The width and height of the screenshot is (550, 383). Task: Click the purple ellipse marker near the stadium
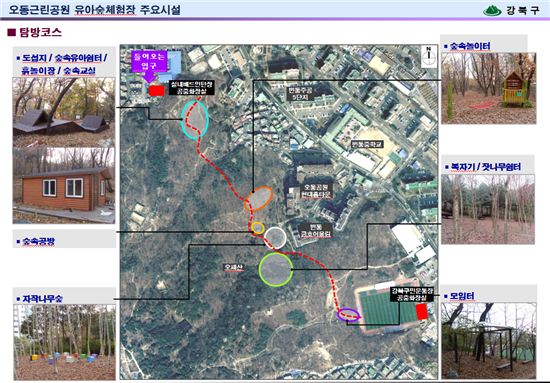[348, 315]
